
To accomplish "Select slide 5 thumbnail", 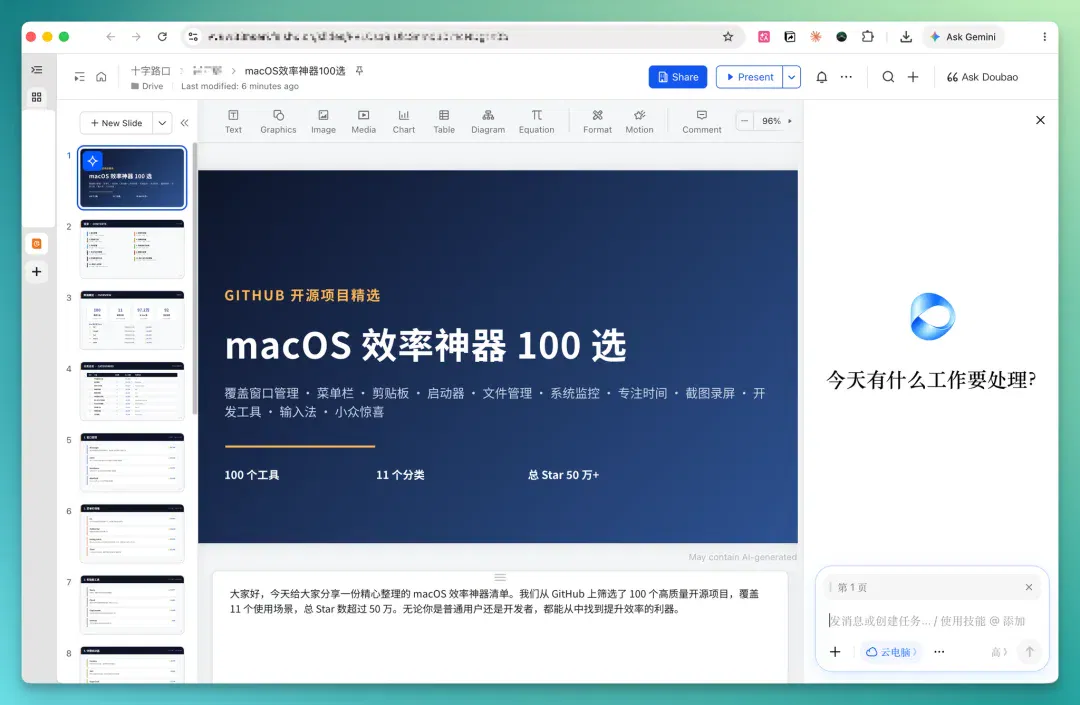I will (132, 462).
